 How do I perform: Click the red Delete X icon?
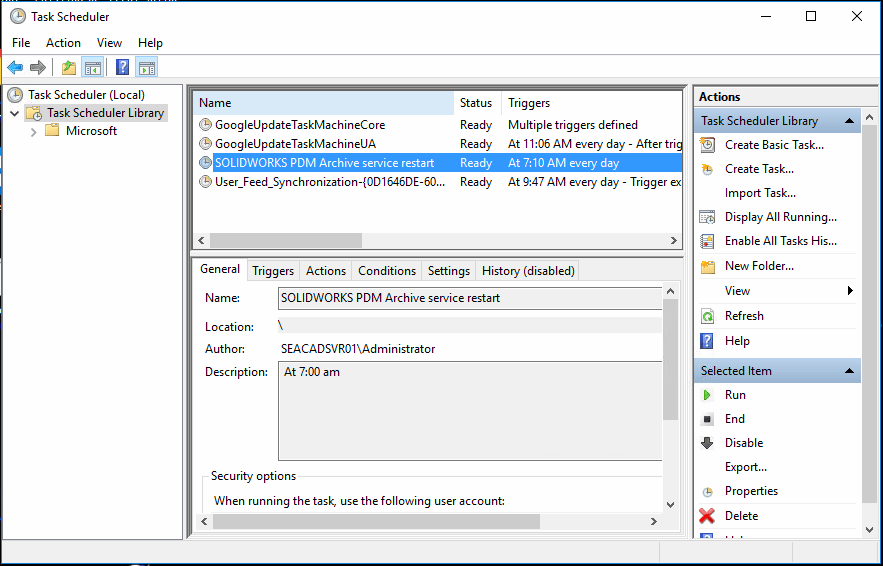(x=707, y=516)
